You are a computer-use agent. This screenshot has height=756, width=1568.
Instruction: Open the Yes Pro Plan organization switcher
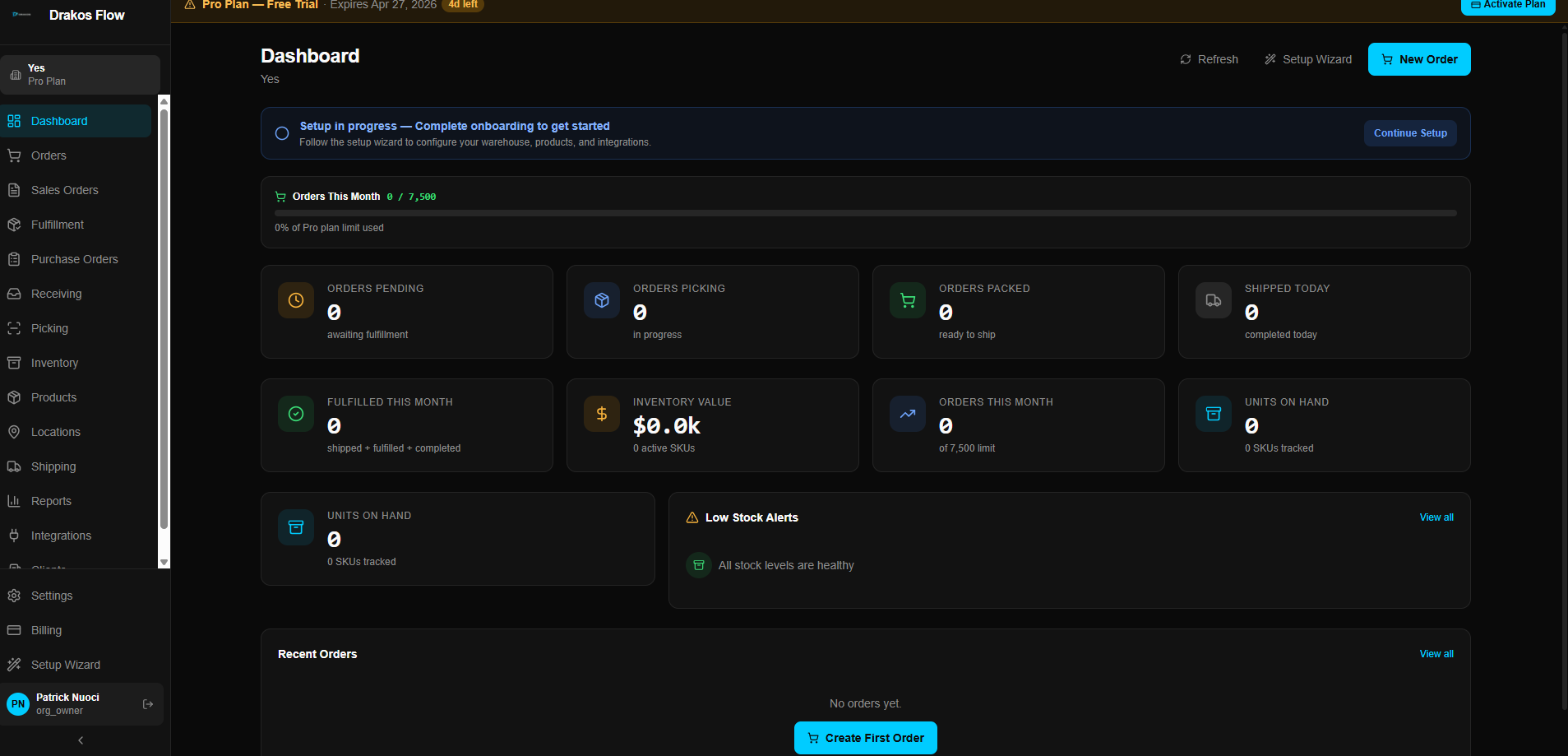(81, 75)
